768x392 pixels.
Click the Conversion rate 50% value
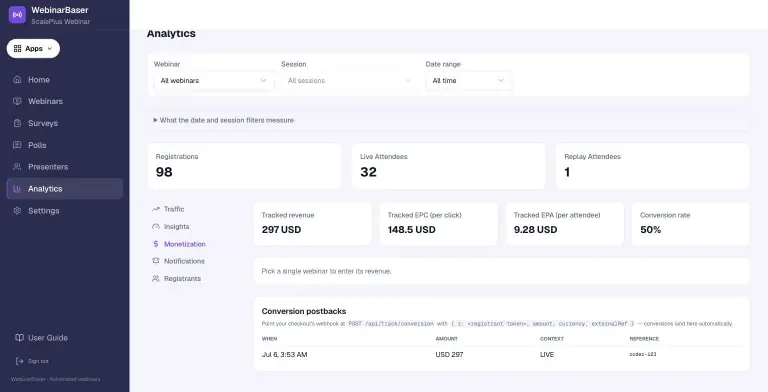click(x=650, y=230)
